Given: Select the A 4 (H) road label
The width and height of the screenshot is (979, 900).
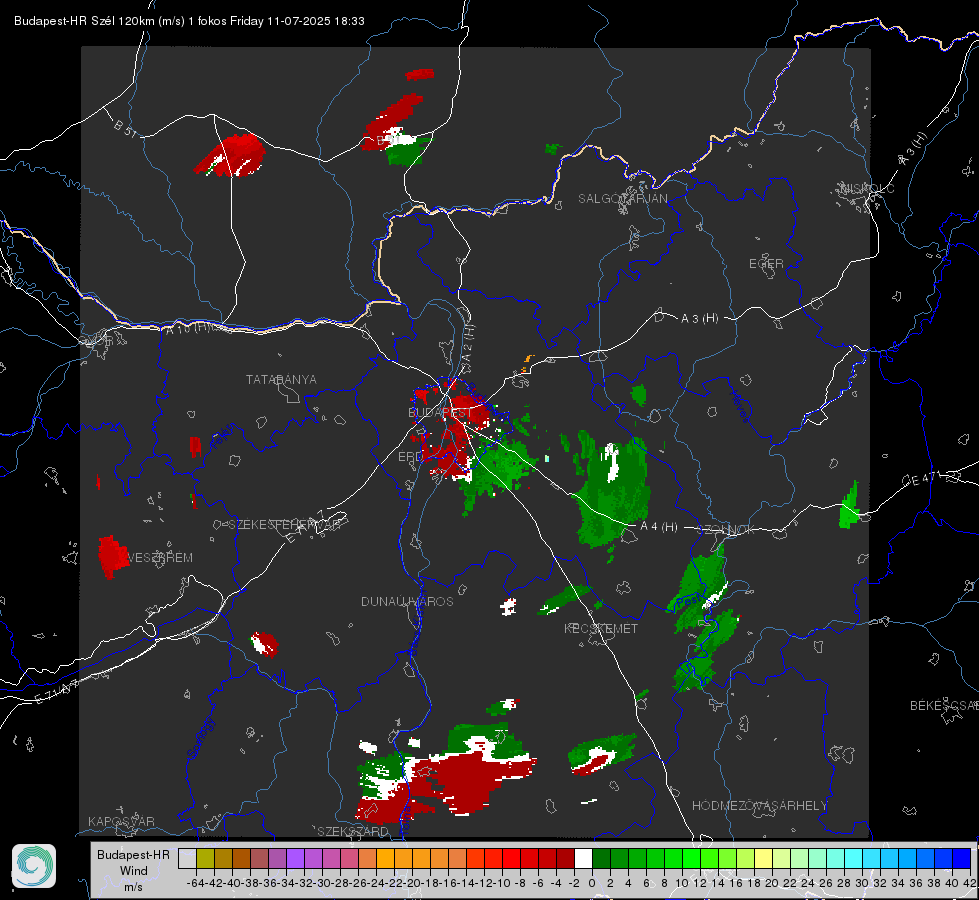Looking at the screenshot, I should [659, 527].
